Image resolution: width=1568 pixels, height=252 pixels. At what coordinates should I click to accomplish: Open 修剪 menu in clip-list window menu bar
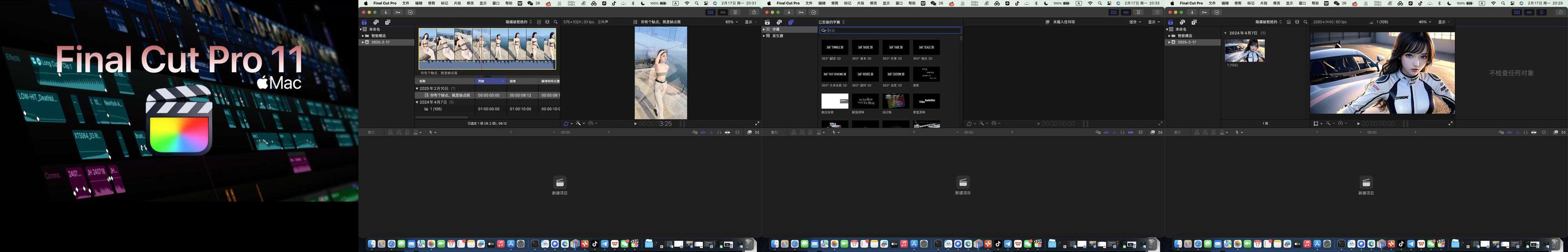point(432,3)
